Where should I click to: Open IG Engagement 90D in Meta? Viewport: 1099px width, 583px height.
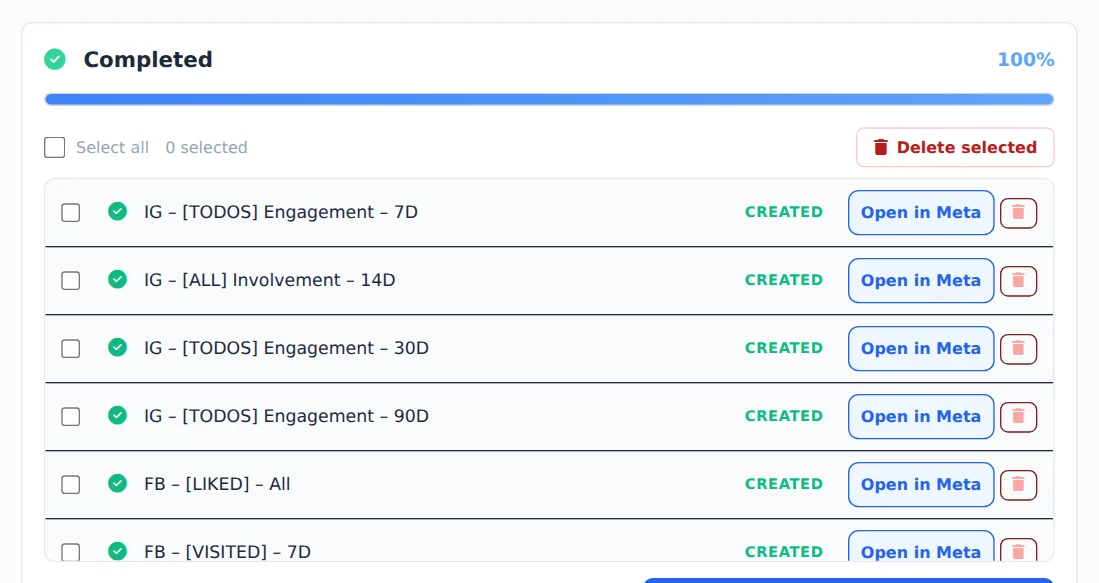[921, 416]
